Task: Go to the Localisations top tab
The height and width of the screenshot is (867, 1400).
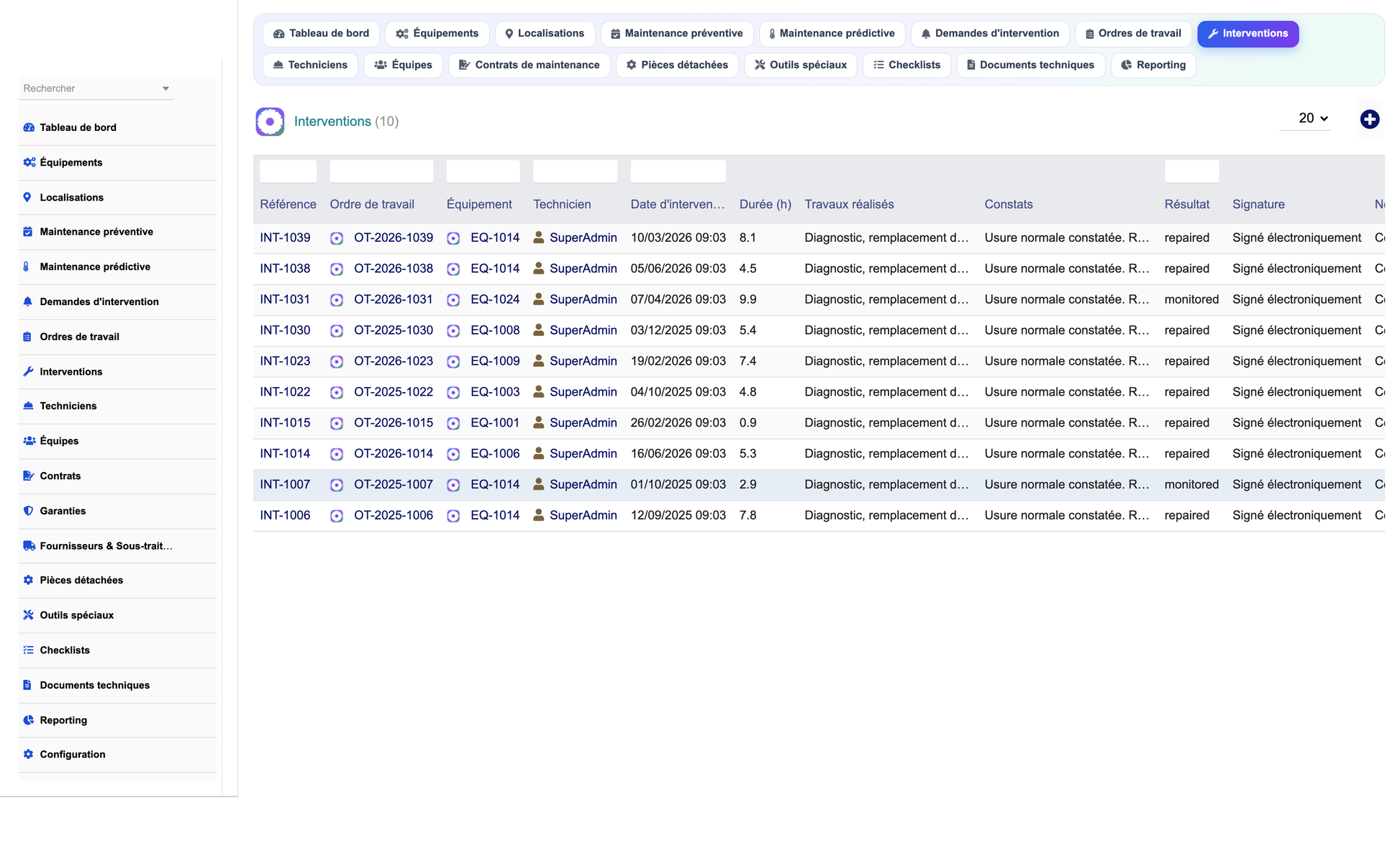Action: (545, 34)
